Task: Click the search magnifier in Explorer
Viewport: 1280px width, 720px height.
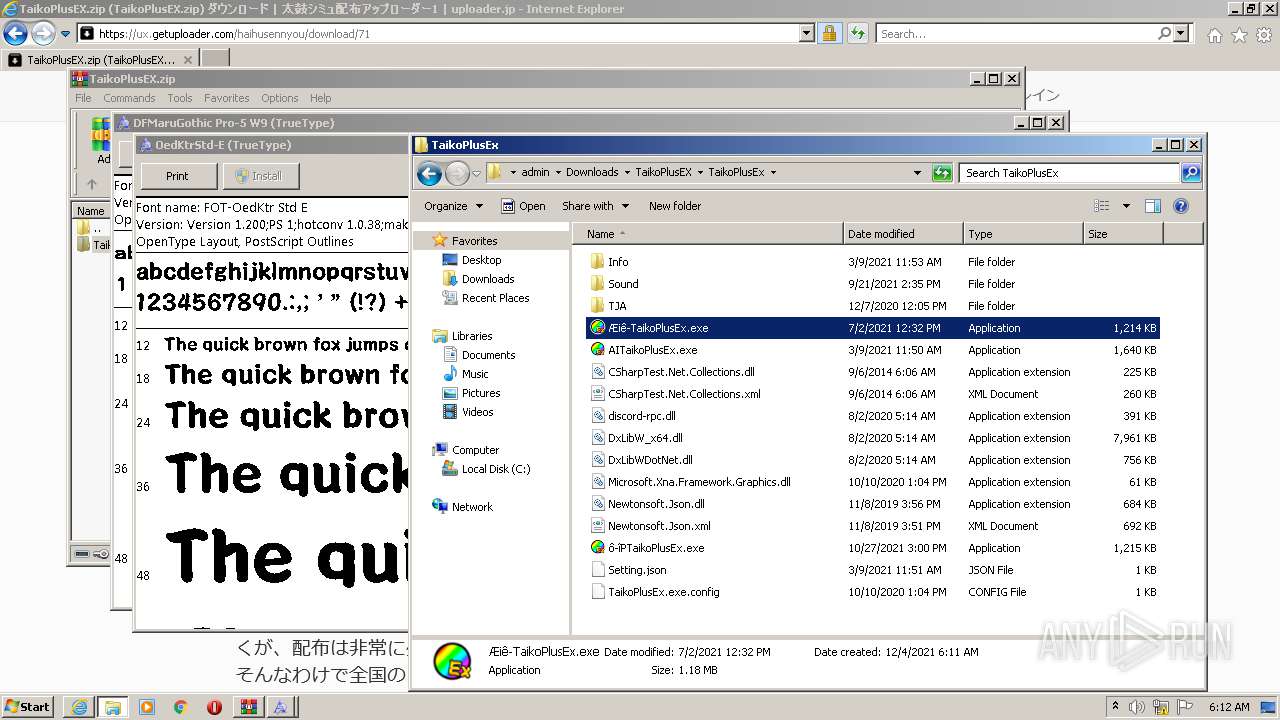Action: point(1190,173)
